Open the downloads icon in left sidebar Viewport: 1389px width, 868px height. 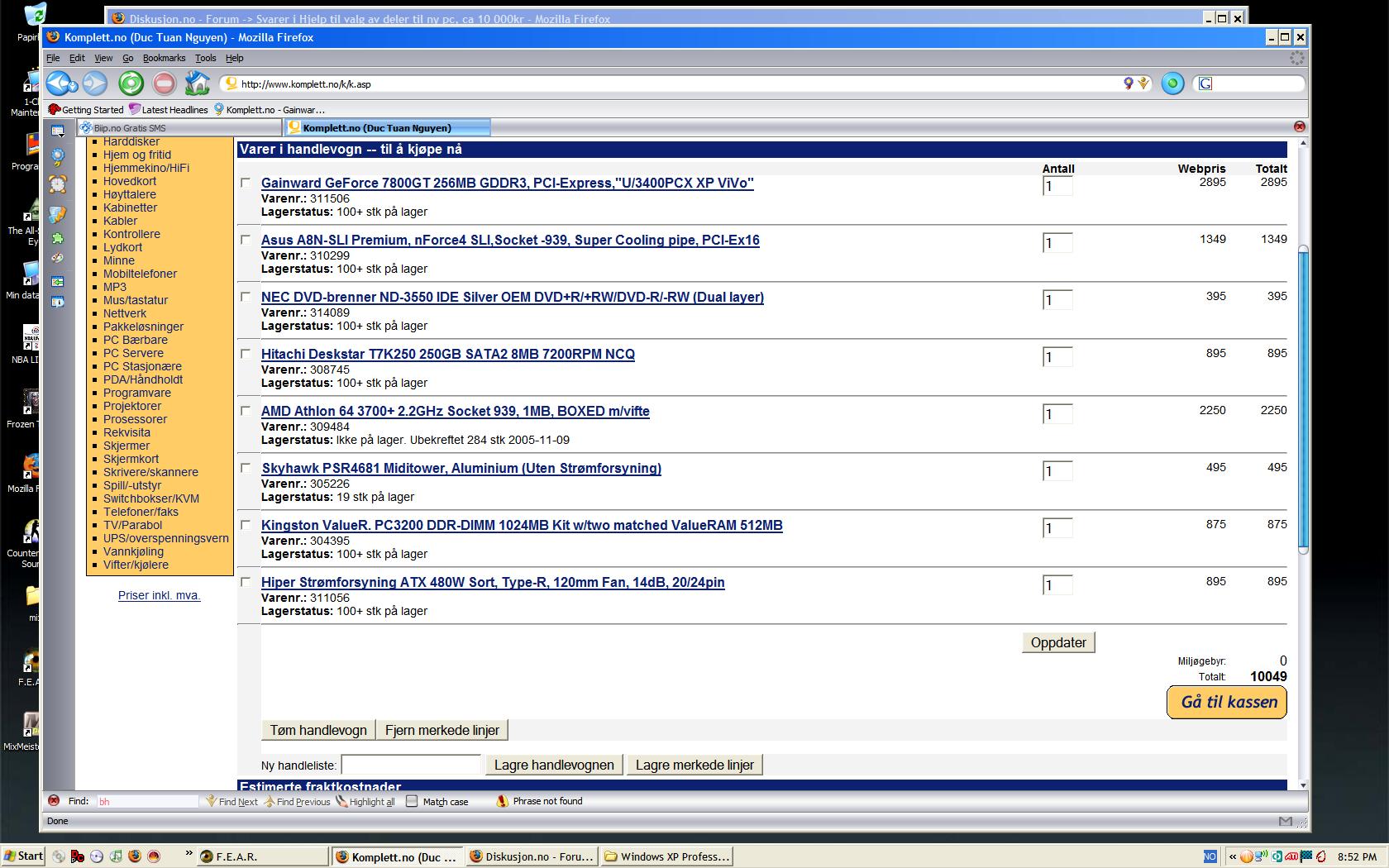click(x=57, y=214)
